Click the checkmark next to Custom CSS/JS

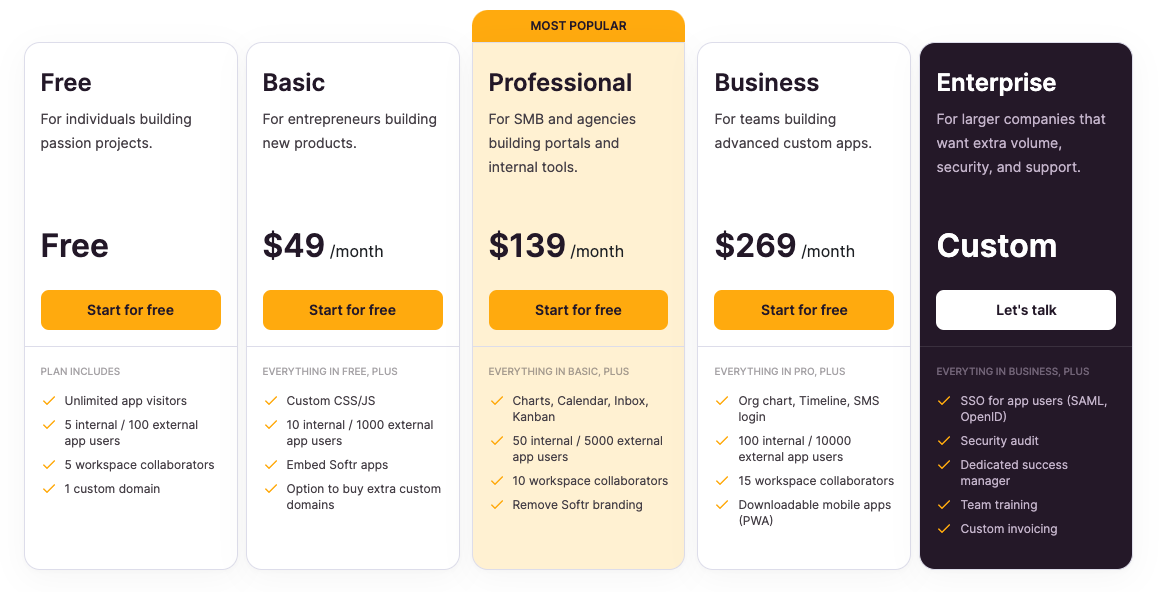(271, 401)
